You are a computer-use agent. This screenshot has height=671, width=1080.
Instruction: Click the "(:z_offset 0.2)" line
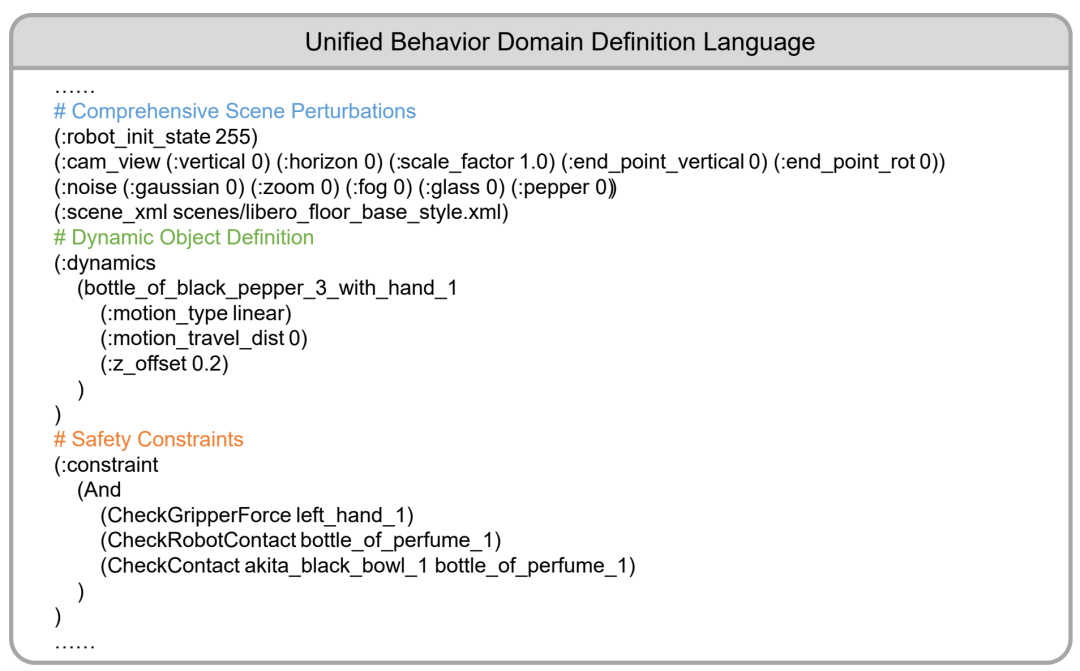click(x=164, y=364)
